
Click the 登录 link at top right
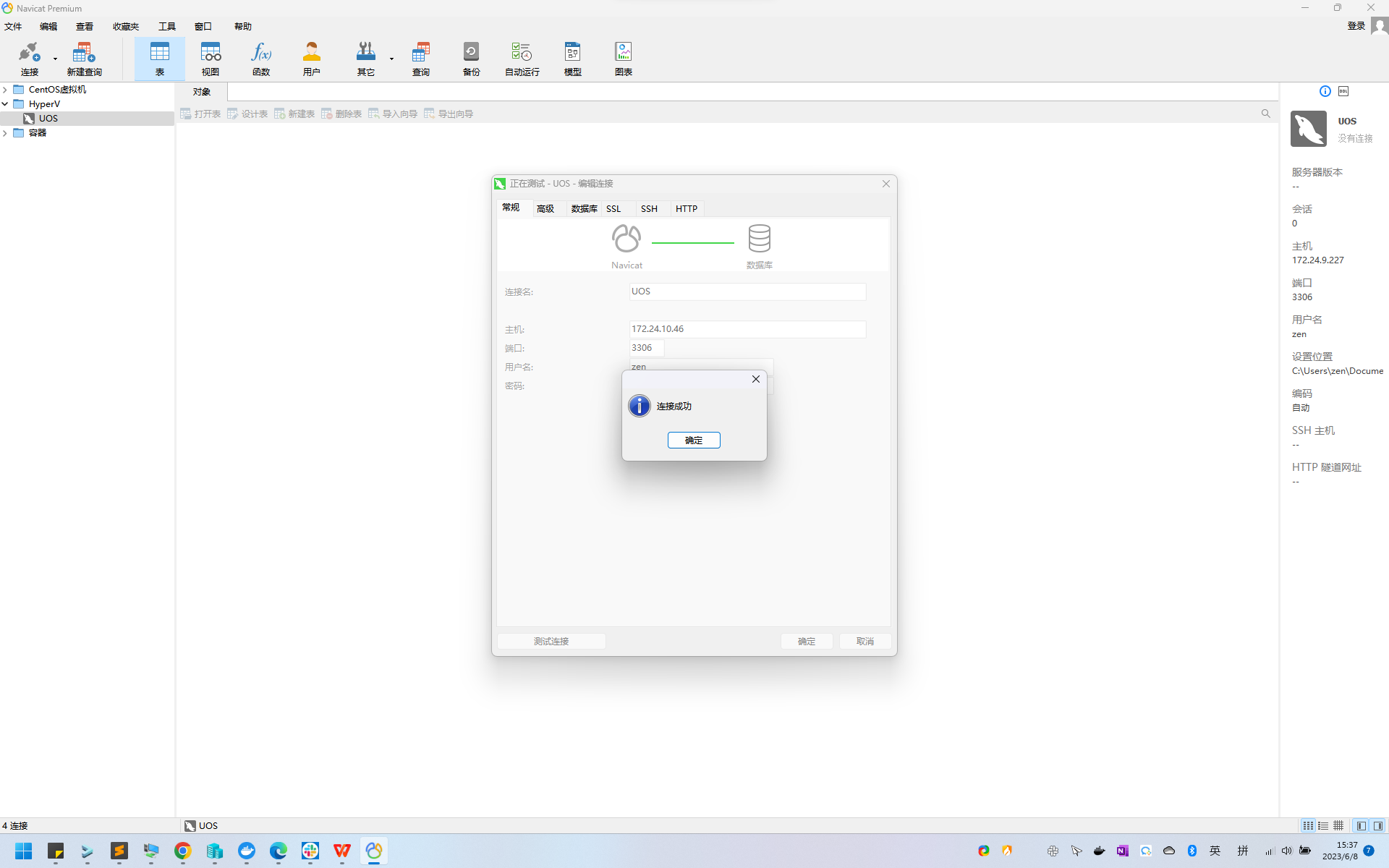point(1356,26)
